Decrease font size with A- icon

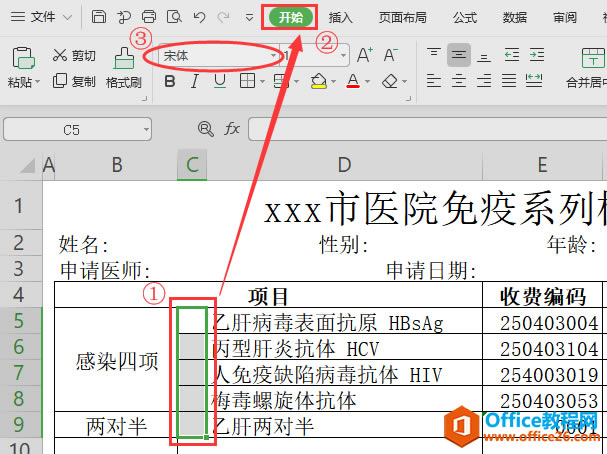point(391,55)
